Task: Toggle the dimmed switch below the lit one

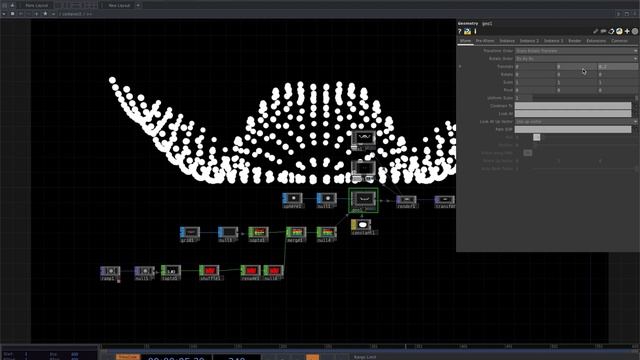Action: pos(528,153)
